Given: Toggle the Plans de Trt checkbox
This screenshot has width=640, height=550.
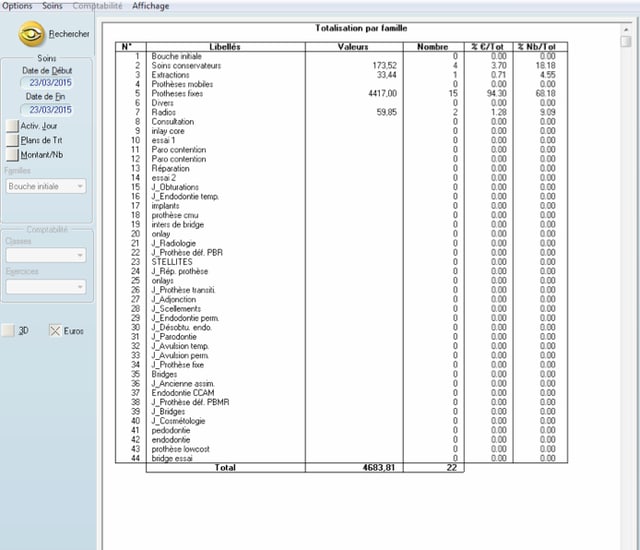Looking at the screenshot, I should click(12, 140).
